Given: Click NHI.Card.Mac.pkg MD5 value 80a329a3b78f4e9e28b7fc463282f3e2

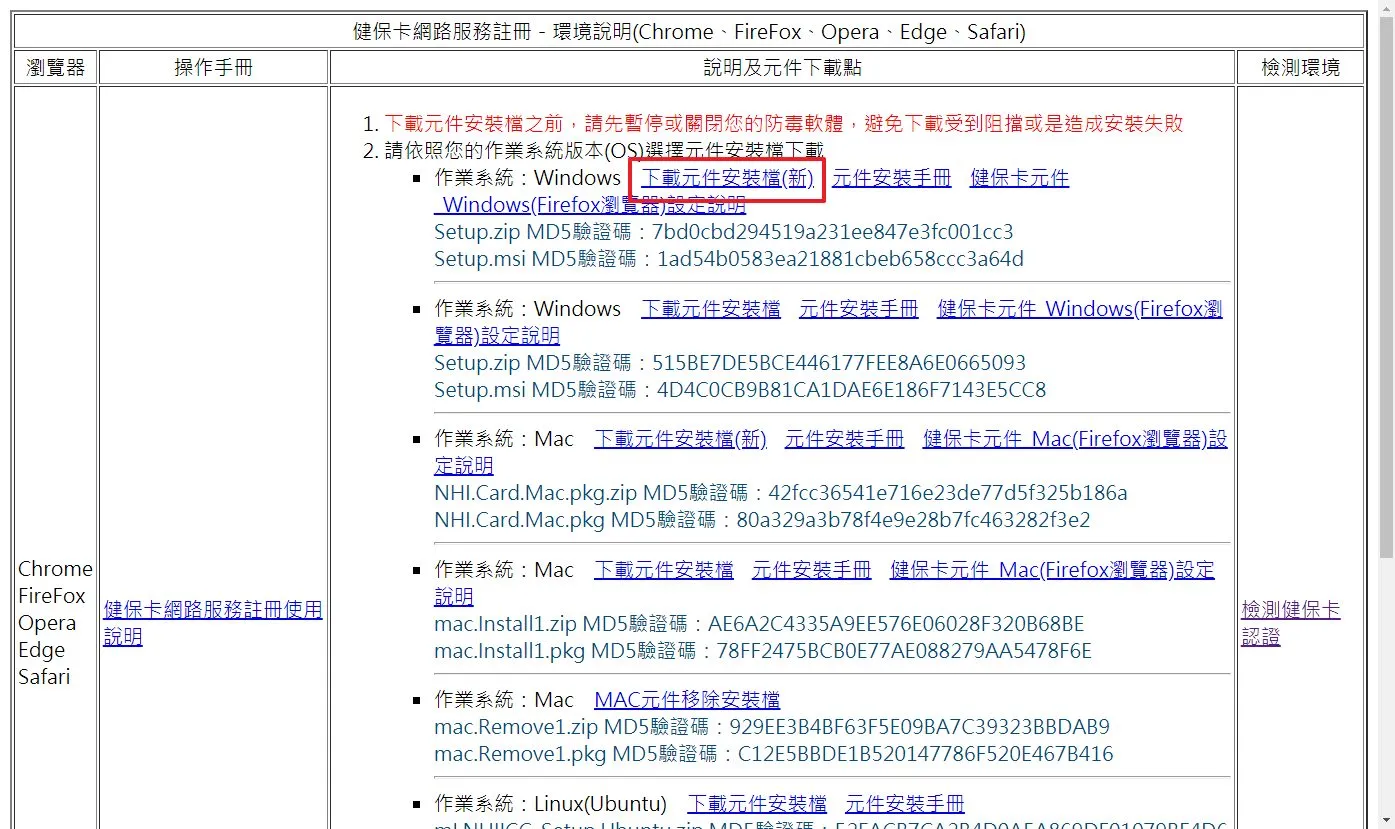Looking at the screenshot, I should pos(913,520).
